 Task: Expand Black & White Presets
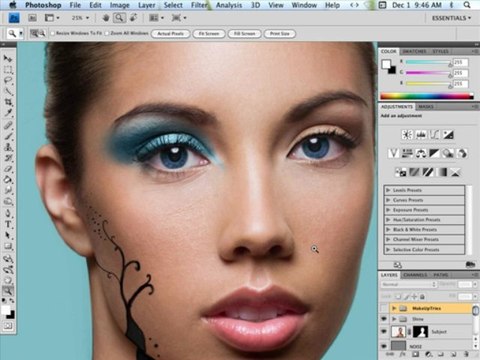(x=388, y=230)
